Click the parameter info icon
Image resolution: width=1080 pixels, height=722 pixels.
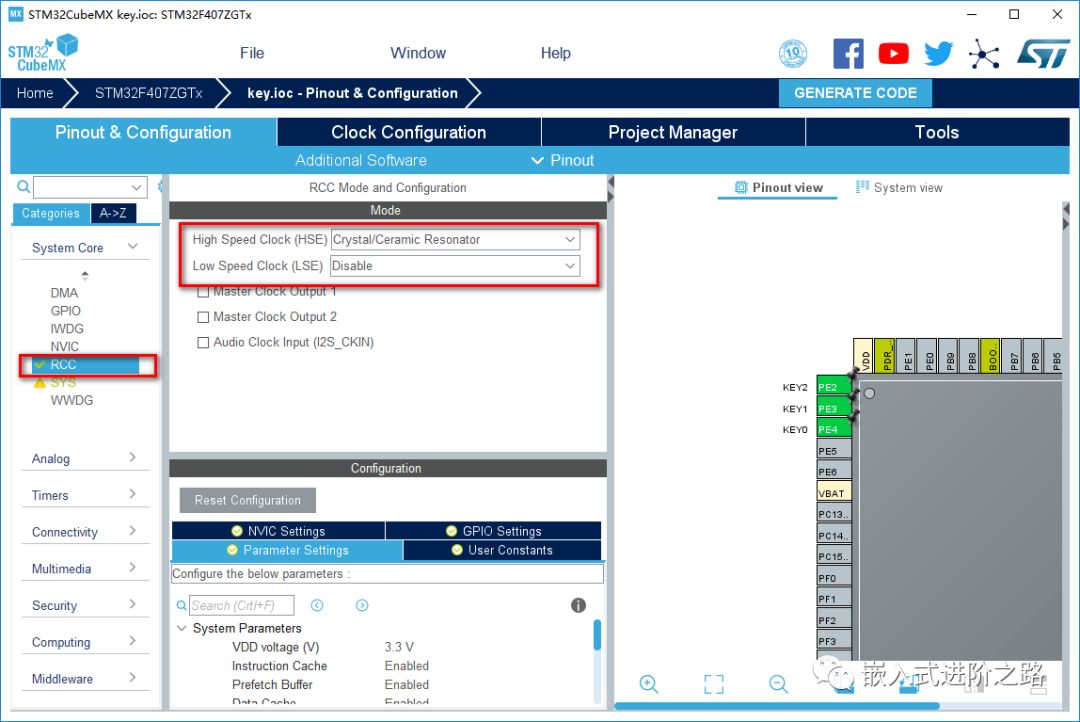[x=579, y=605]
